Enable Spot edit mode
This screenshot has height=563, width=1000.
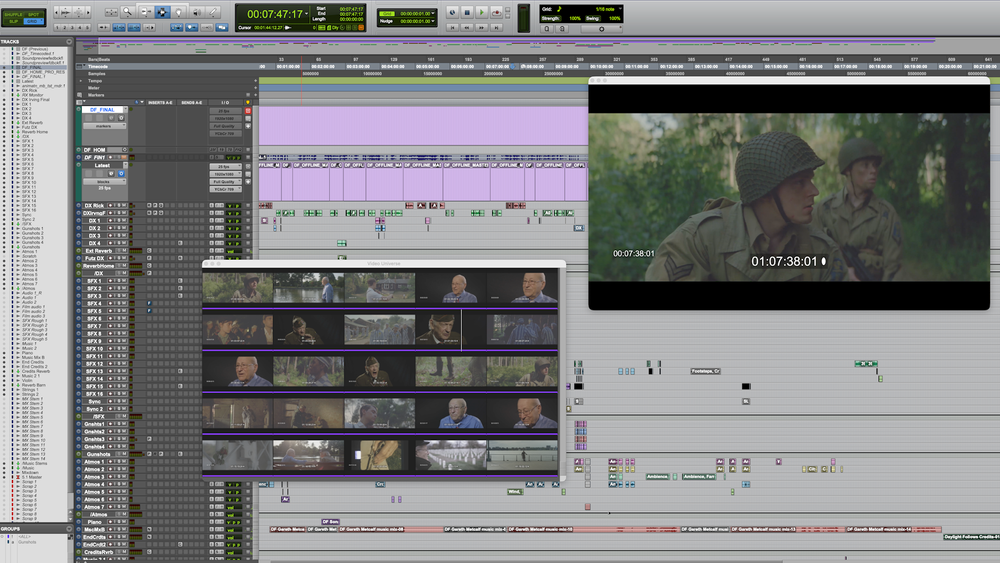coord(33,15)
